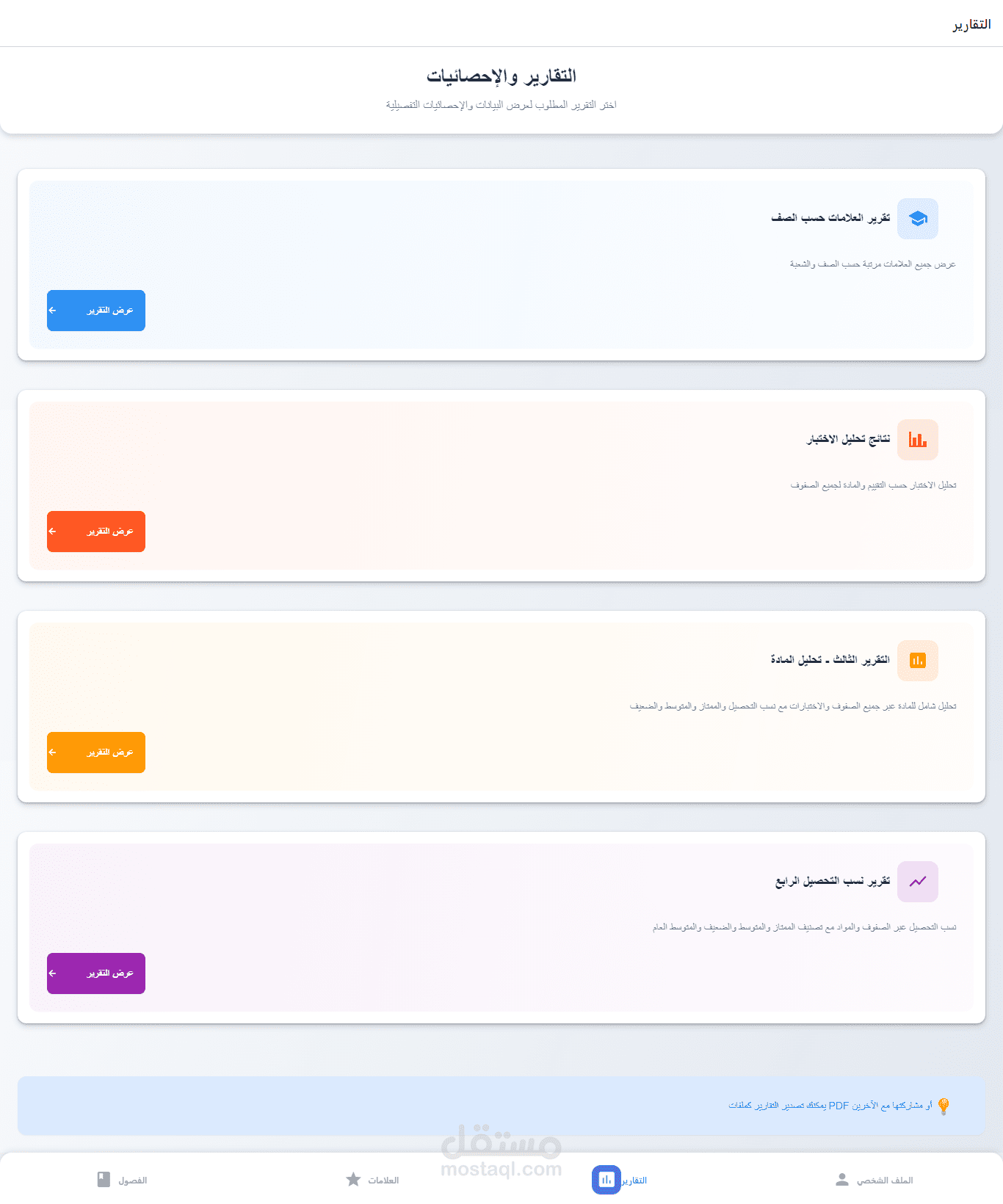
Task: Open the blue عرض التقرير button
Action: tap(96, 311)
